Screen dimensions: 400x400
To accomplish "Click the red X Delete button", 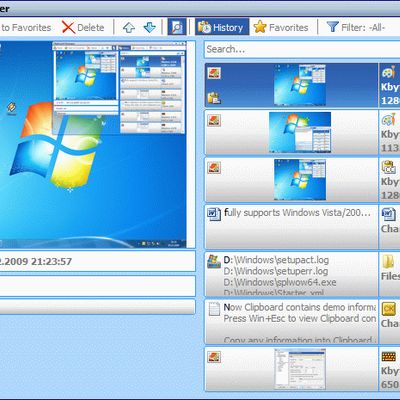I will [83, 27].
